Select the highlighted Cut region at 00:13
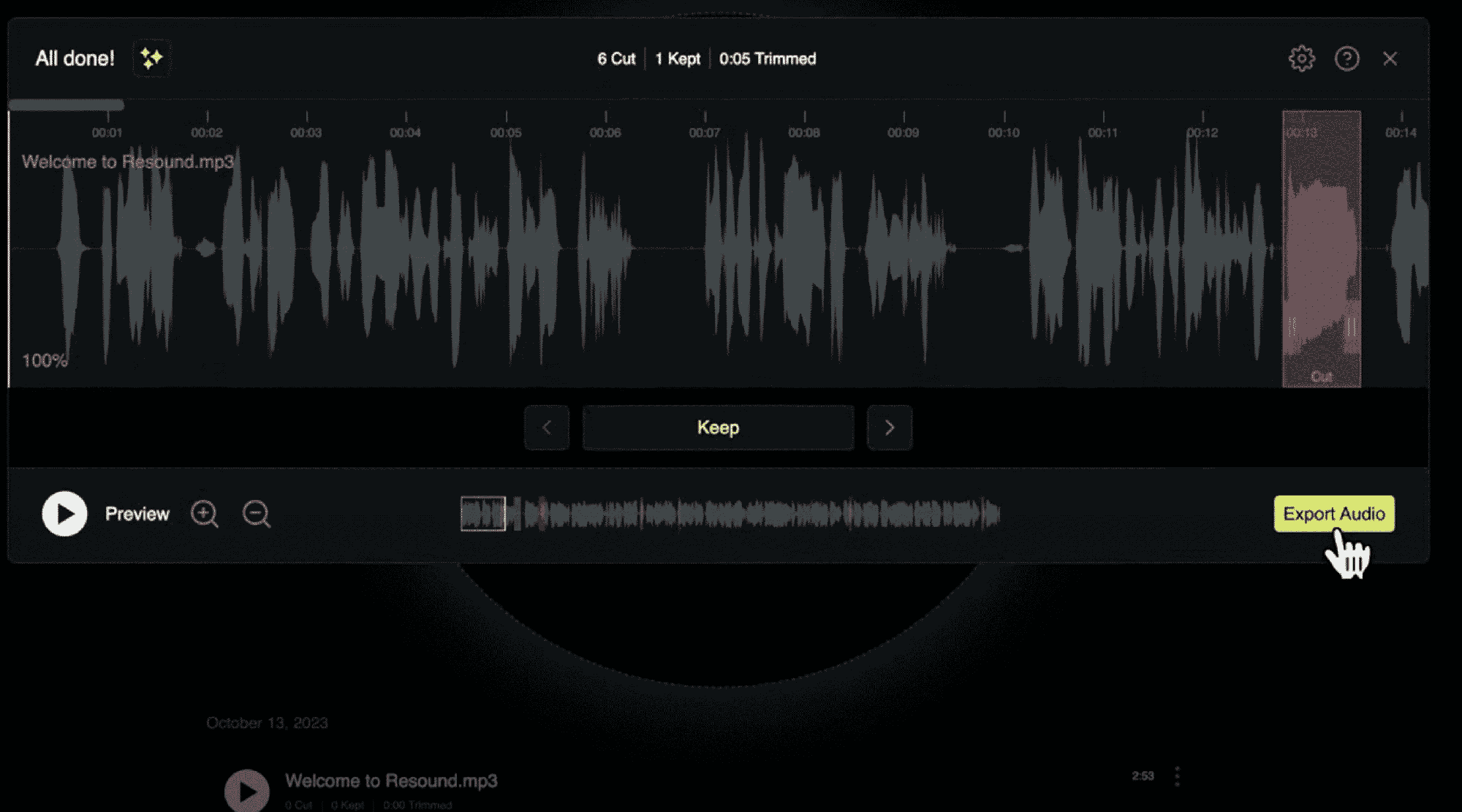Image resolution: width=1462 pixels, height=812 pixels. pos(1321,248)
